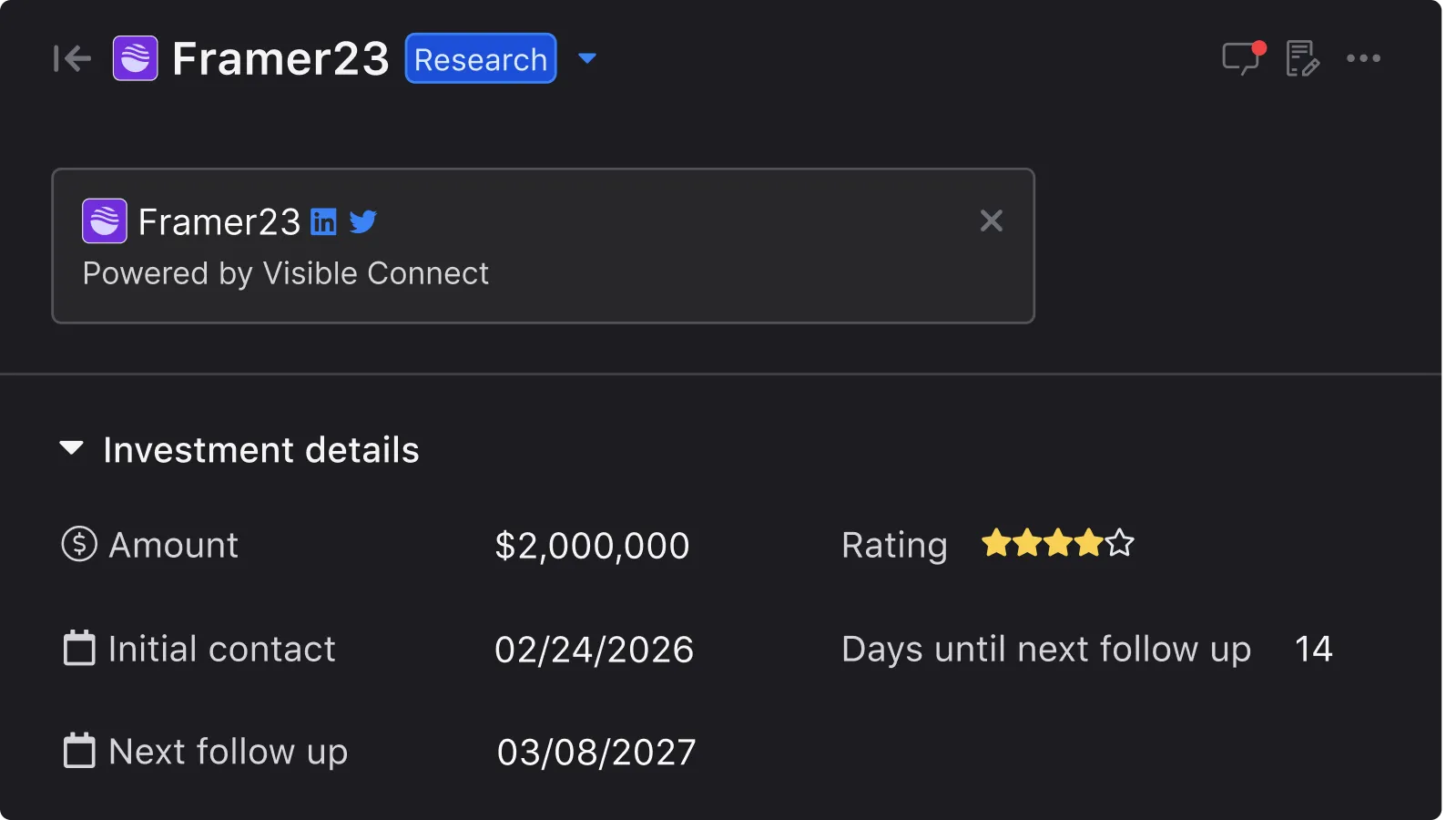Edit the $2,000,000 amount value
The width and height of the screenshot is (1456, 820).
tap(592, 546)
